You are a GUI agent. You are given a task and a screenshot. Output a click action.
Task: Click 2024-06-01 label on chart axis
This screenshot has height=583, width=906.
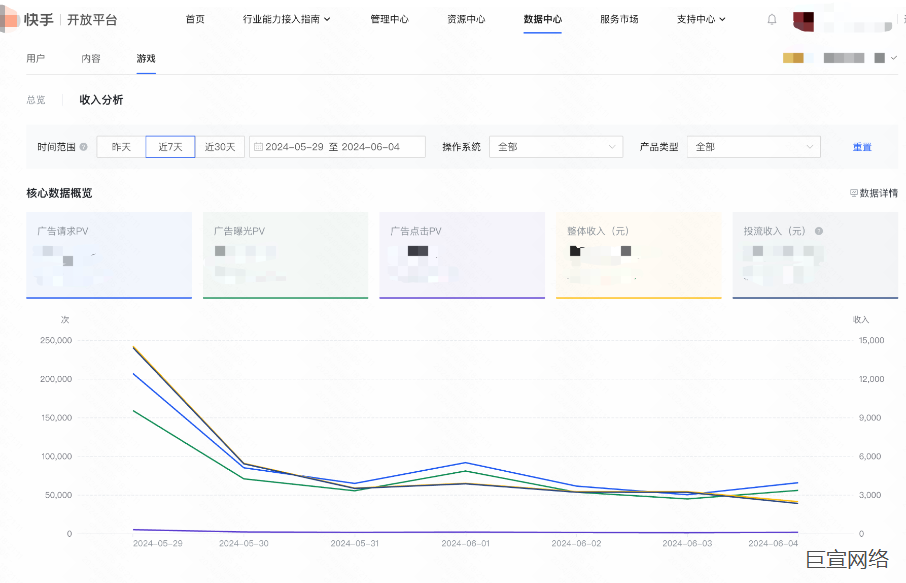pos(466,543)
